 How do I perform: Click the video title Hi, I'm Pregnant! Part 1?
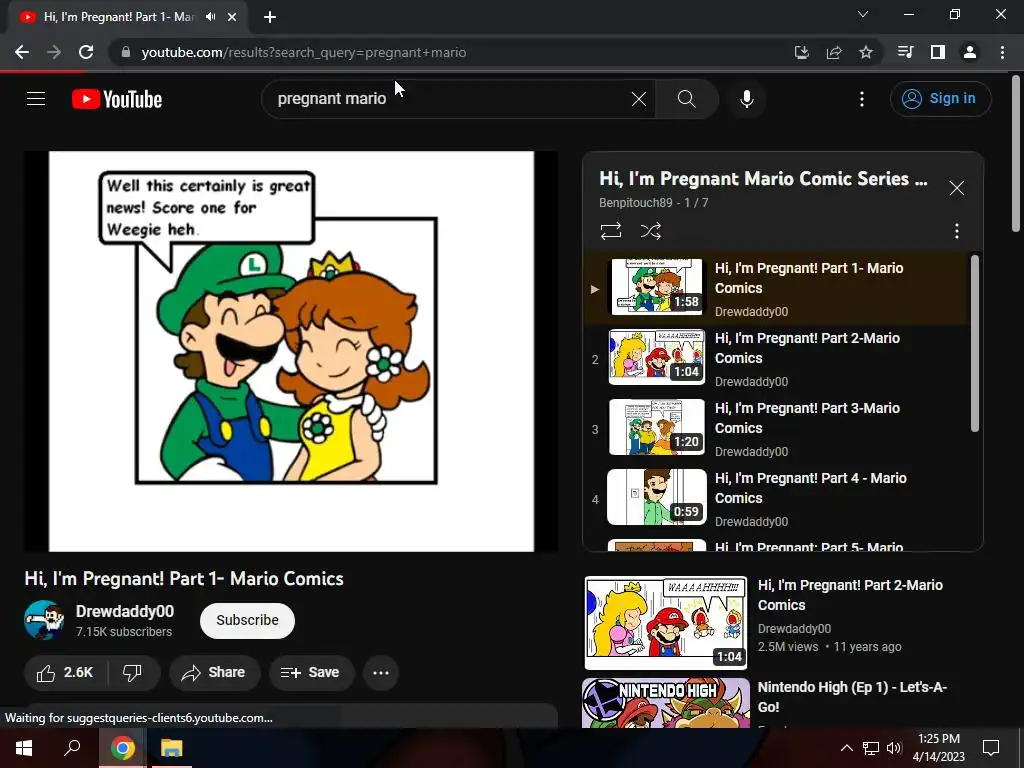tap(184, 579)
